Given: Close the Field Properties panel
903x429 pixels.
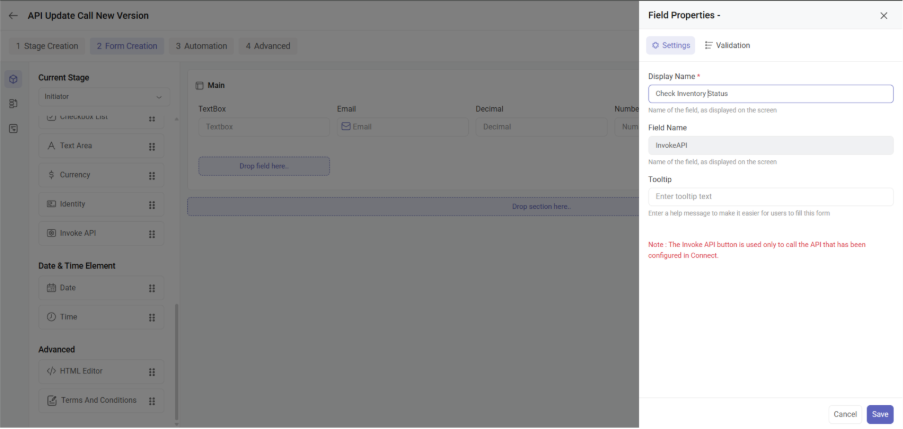Looking at the screenshot, I should click(883, 16).
